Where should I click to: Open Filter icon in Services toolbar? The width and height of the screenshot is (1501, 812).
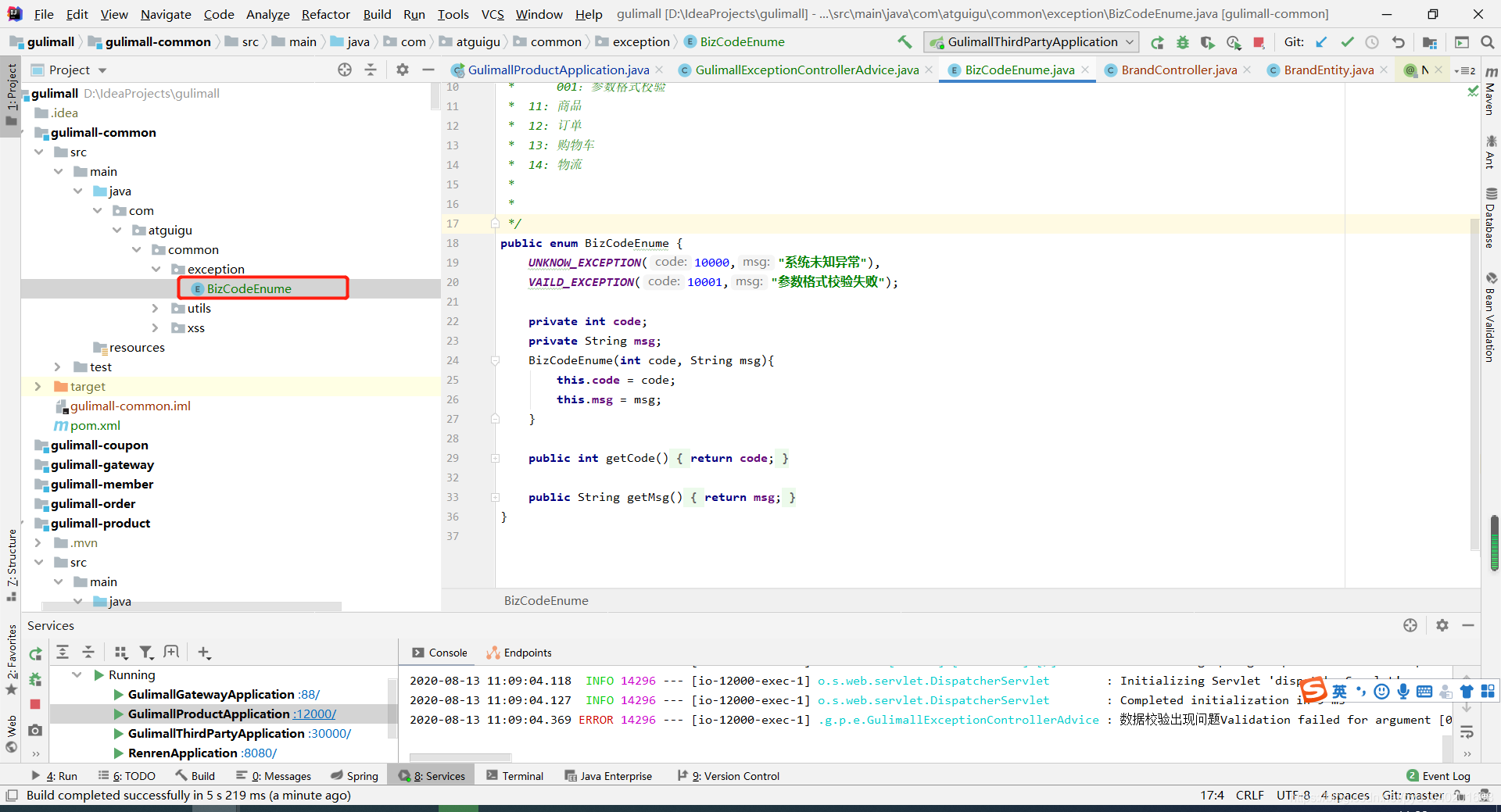pos(146,652)
